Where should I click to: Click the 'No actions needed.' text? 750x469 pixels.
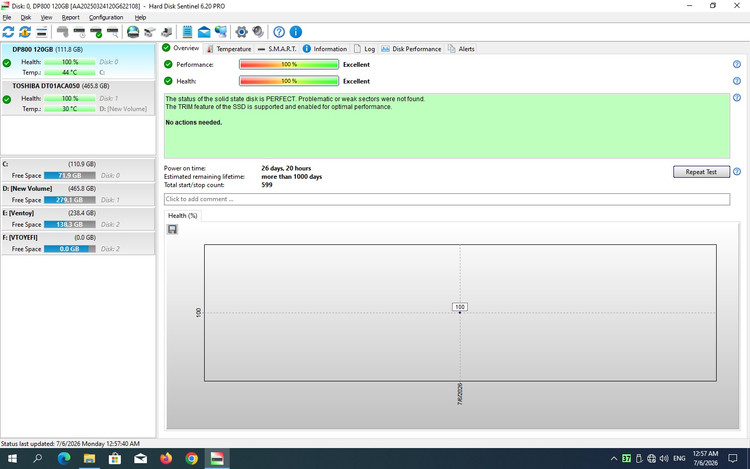click(194, 122)
